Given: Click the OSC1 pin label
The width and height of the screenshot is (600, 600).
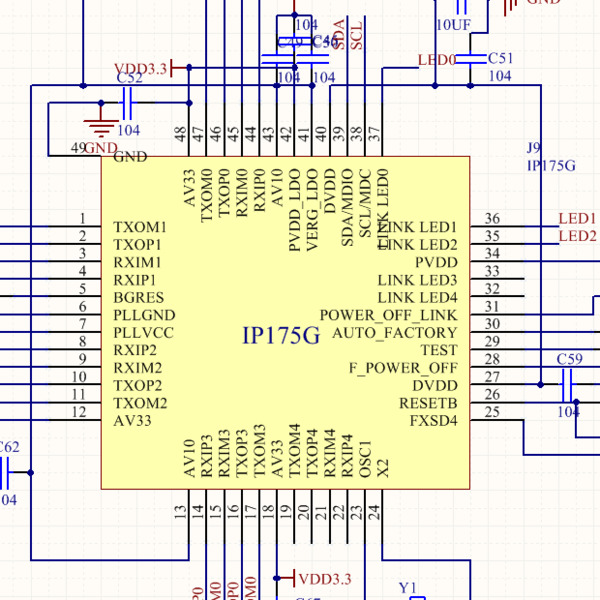Looking at the screenshot, I should tap(365, 459).
